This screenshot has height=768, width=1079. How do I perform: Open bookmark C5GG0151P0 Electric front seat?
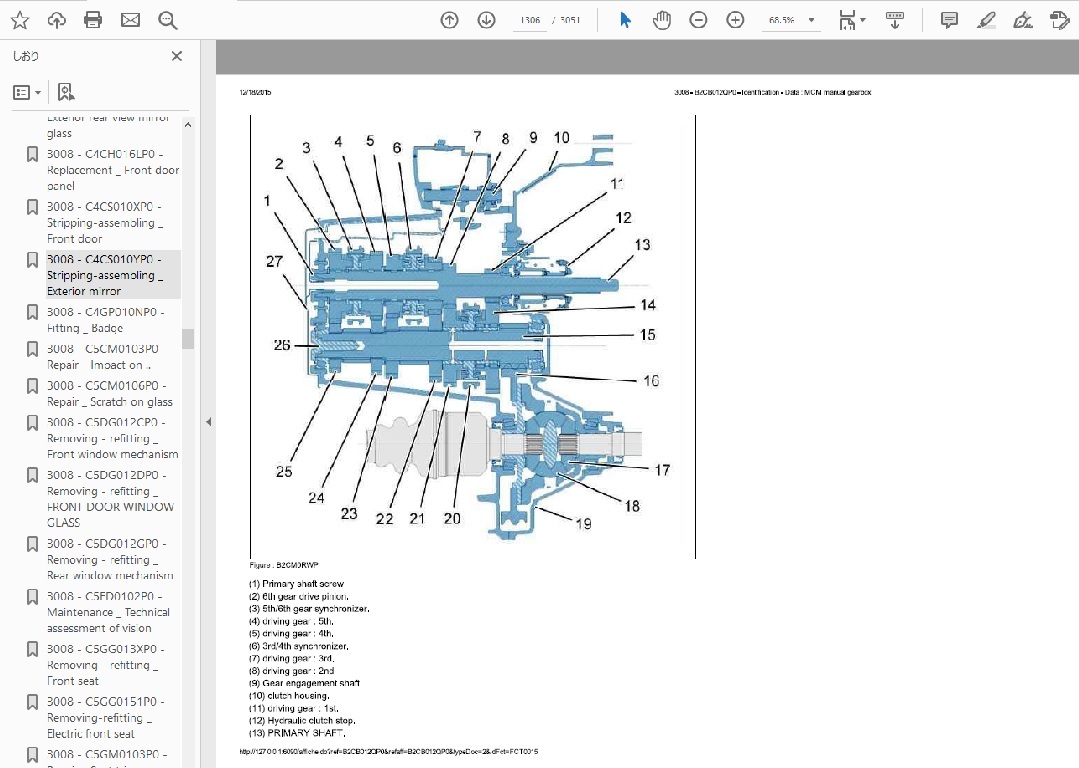(105, 718)
